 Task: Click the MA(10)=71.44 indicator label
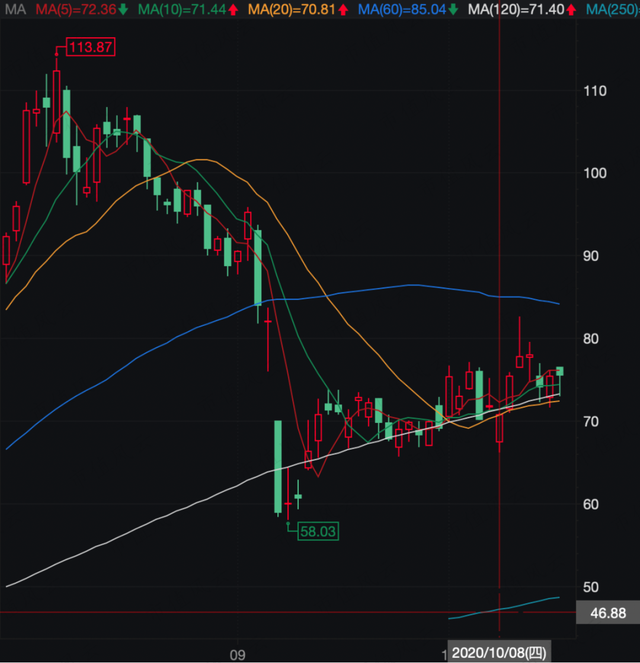[182, 9]
